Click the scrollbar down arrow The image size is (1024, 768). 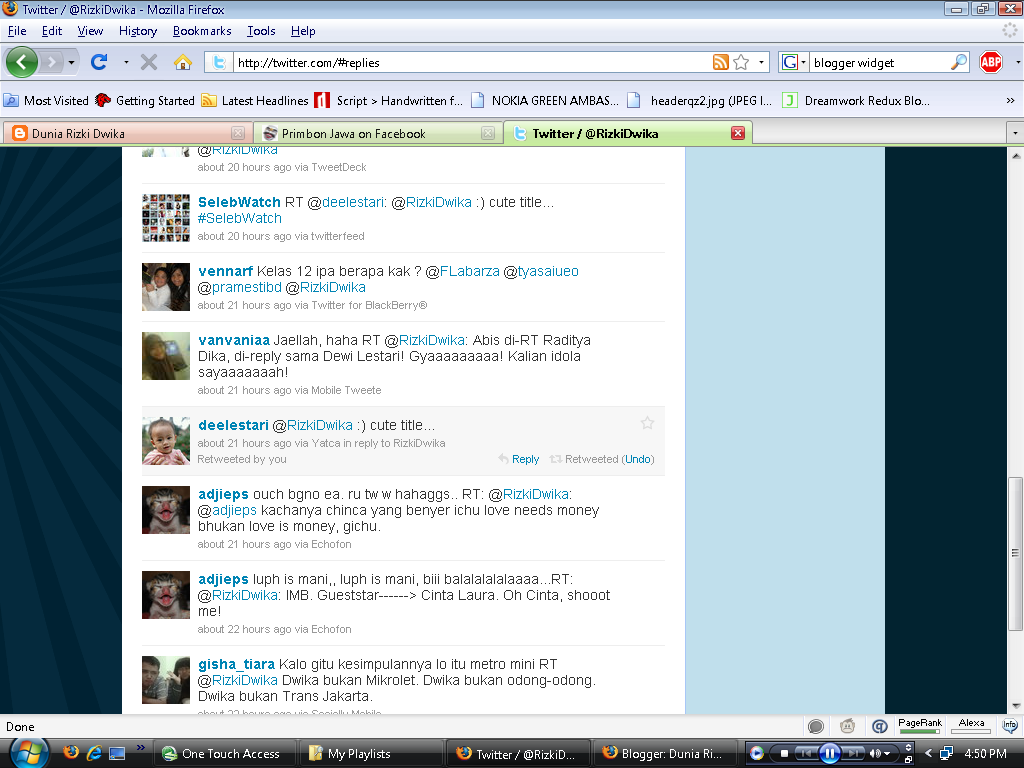(x=1016, y=706)
